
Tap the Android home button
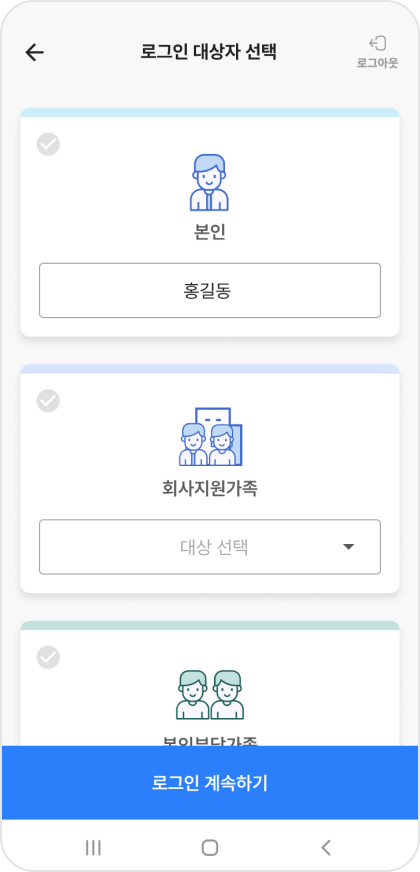[x=210, y=848]
